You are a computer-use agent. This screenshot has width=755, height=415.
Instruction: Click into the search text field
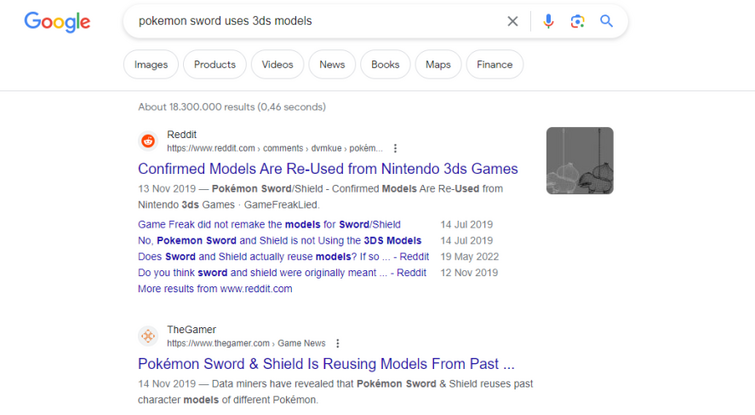coord(318,21)
